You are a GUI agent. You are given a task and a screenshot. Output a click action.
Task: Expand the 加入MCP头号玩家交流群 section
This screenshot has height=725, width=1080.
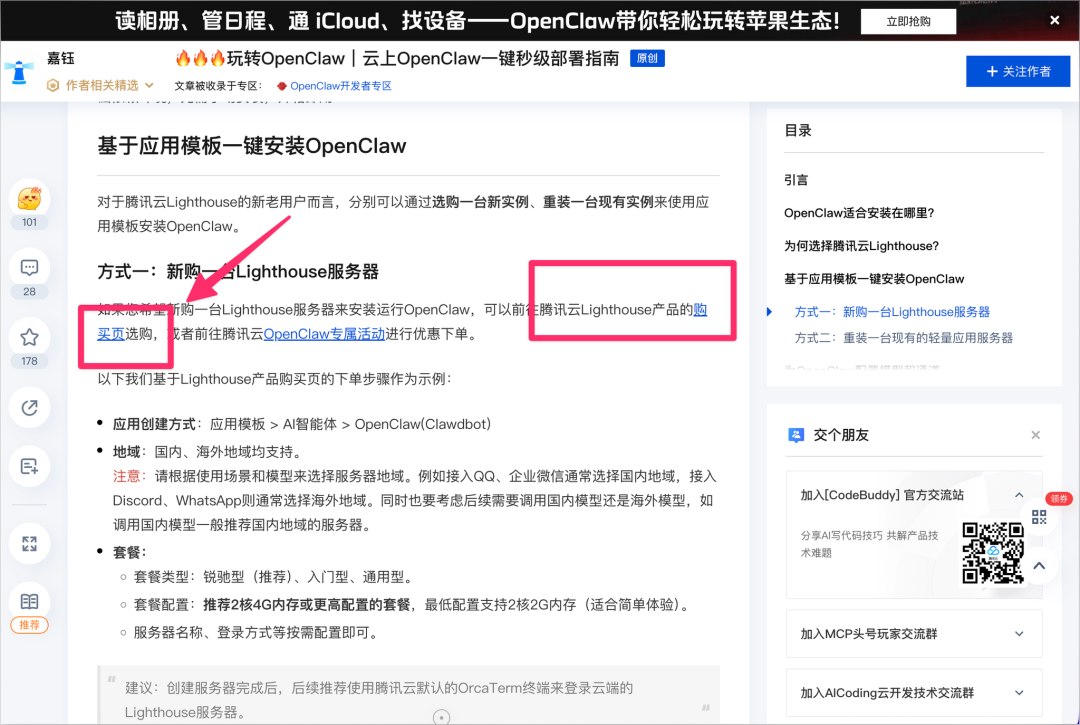1019,634
